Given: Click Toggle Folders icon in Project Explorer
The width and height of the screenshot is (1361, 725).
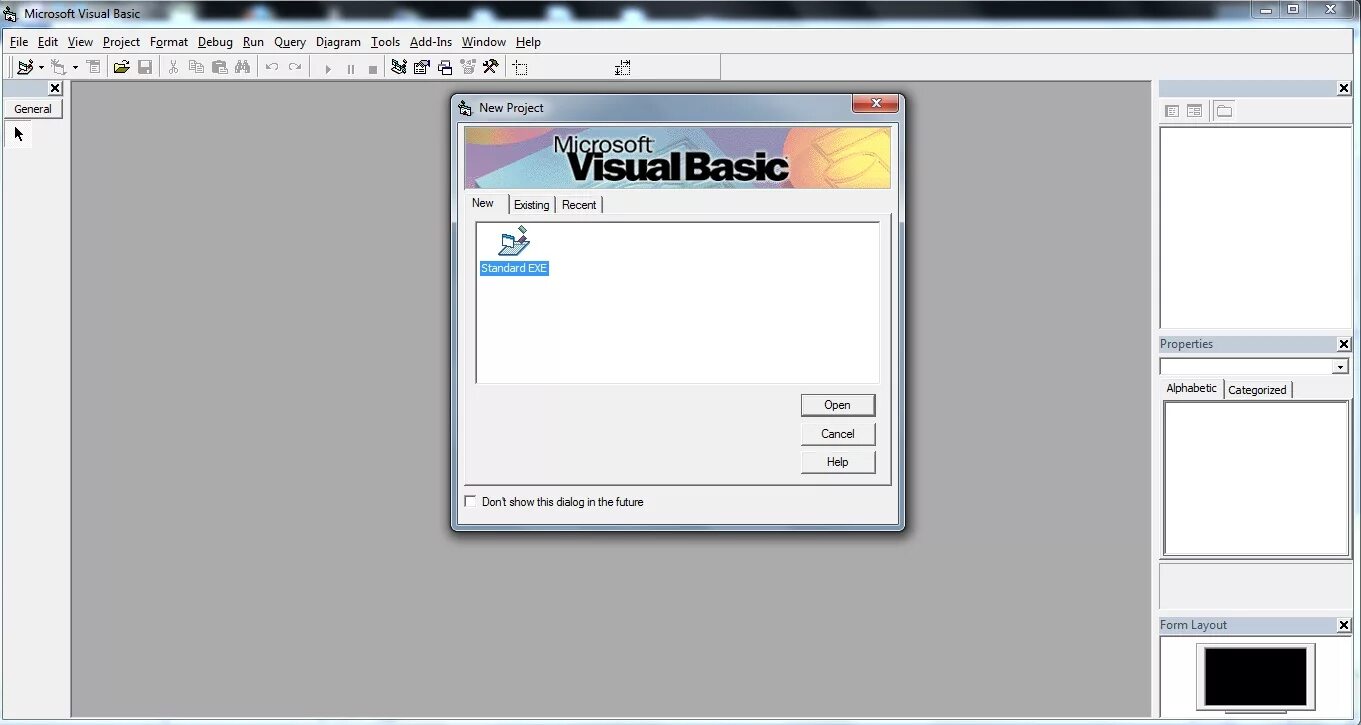Looking at the screenshot, I should pyautogui.click(x=1224, y=111).
